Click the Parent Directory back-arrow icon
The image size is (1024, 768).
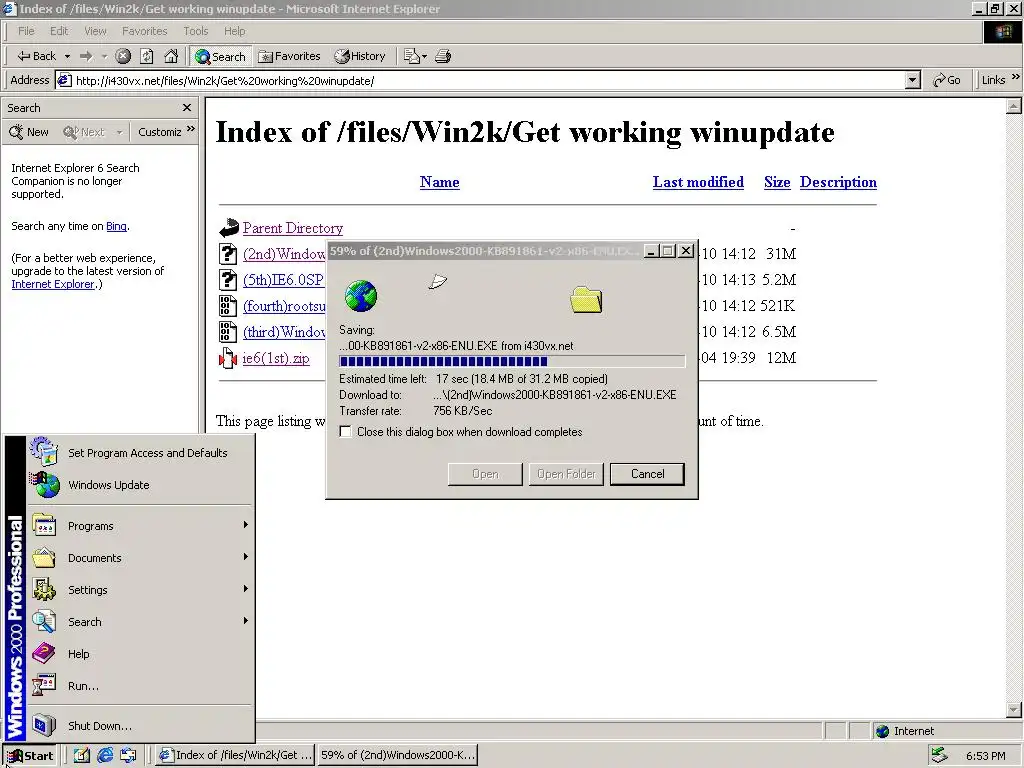pos(229,228)
